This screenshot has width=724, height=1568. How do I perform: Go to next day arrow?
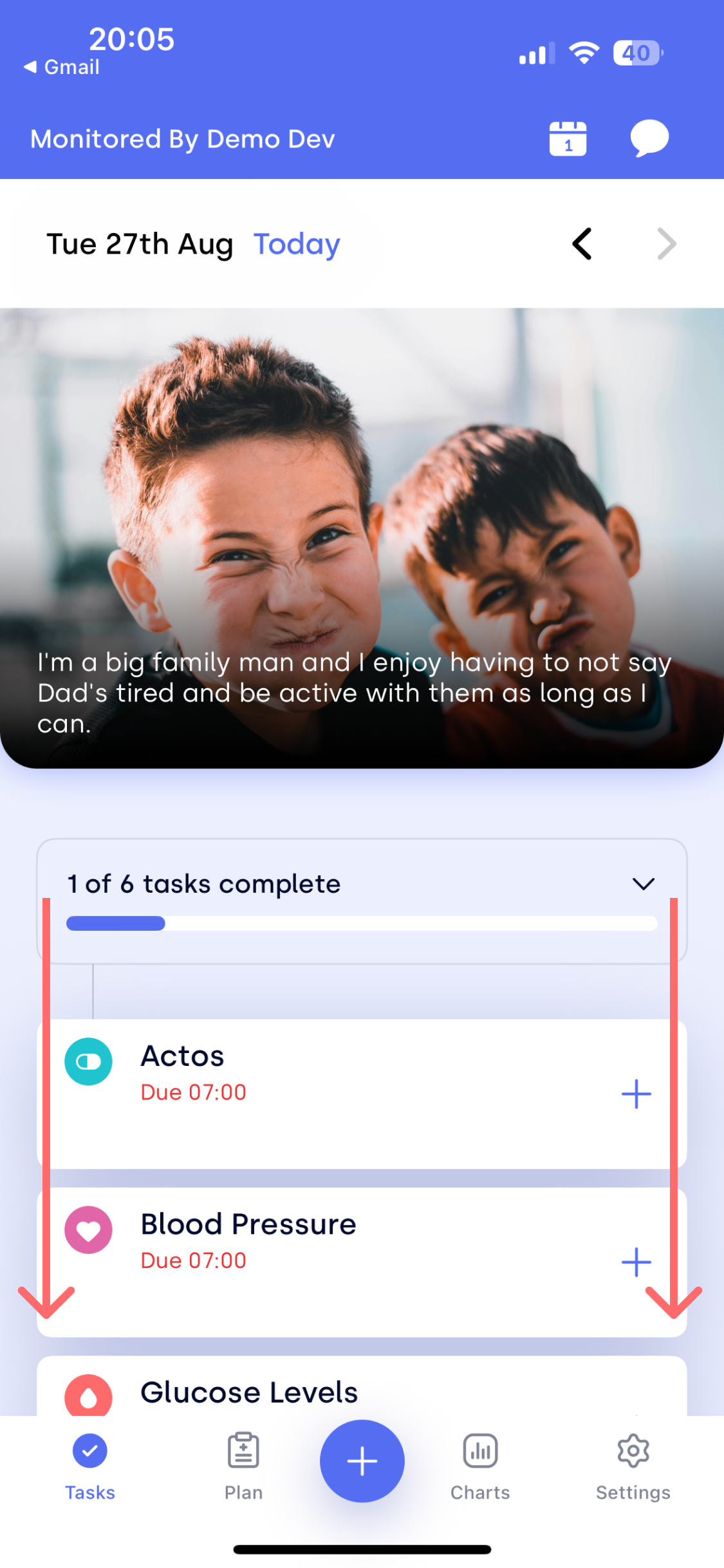(667, 244)
